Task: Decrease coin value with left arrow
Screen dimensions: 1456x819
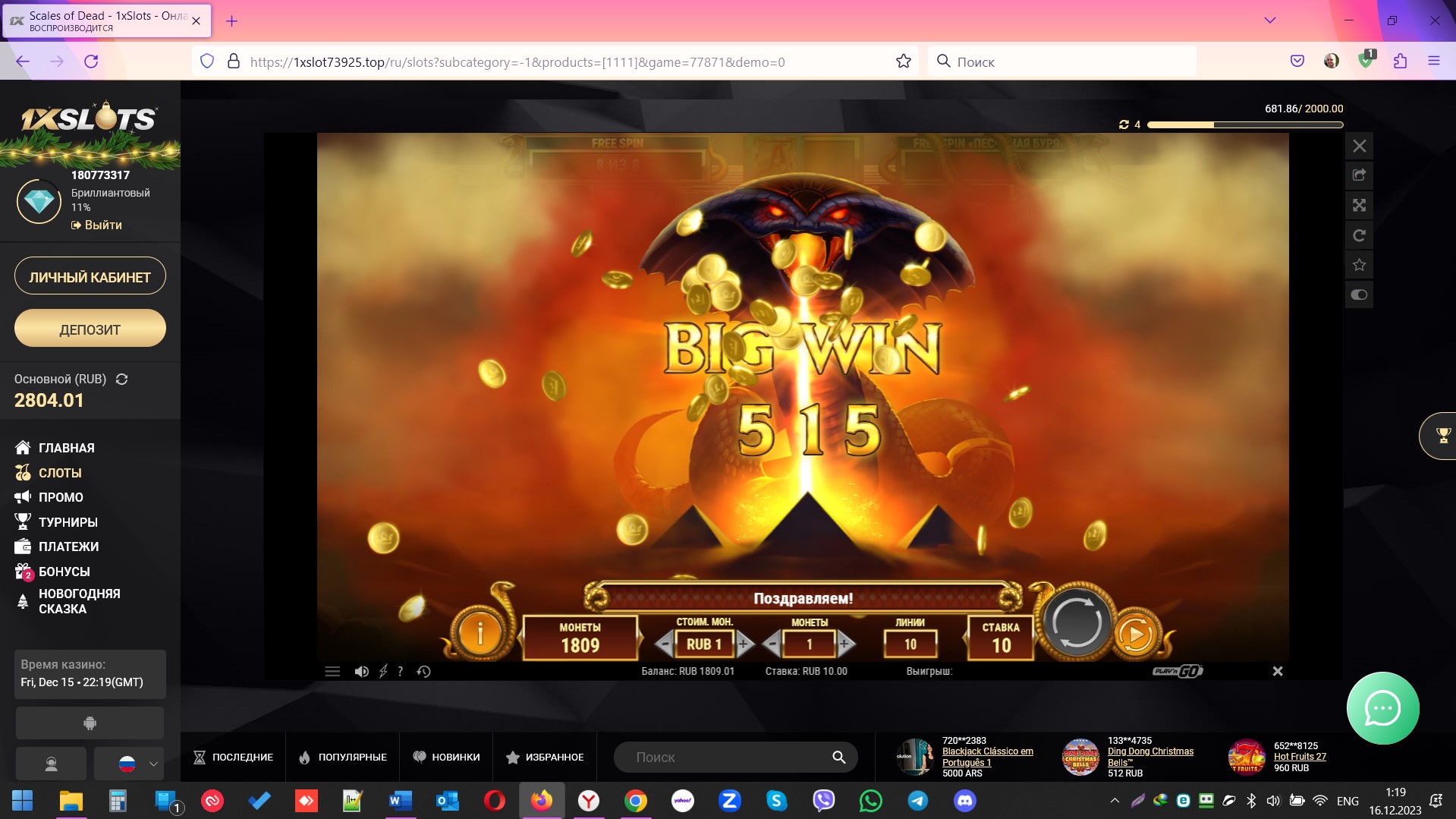Action: (665, 644)
